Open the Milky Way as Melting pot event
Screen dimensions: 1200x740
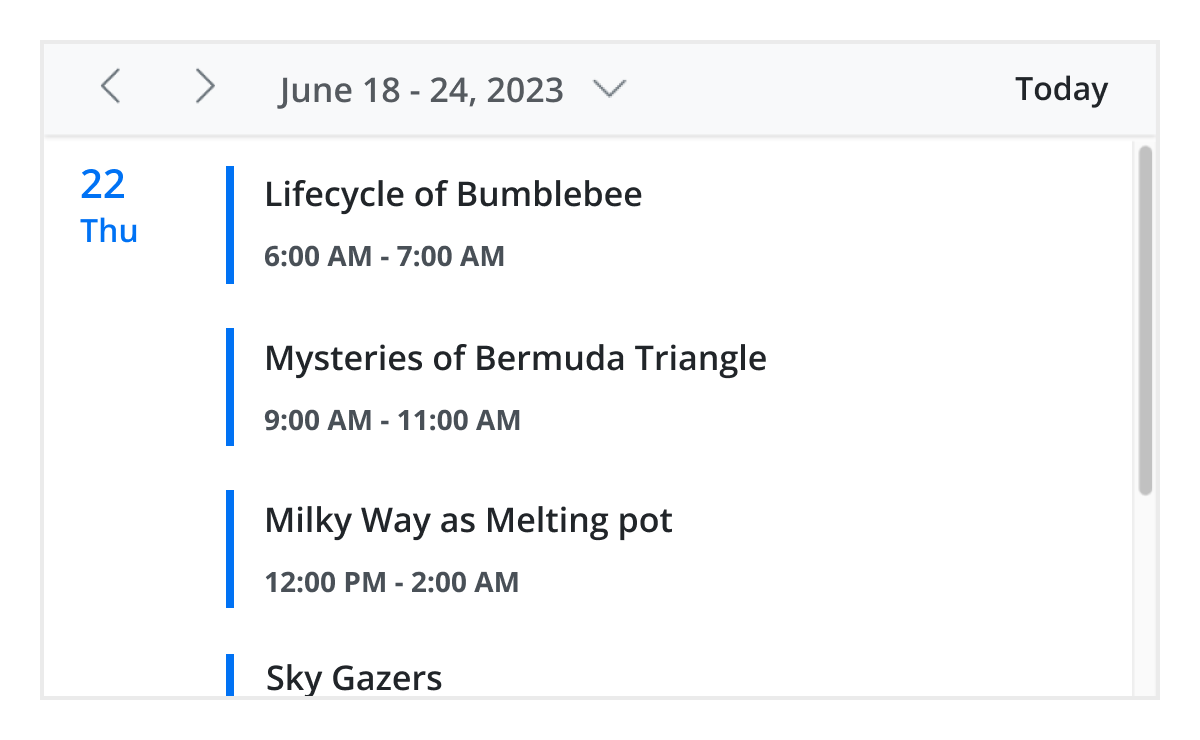(x=468, y=520)
